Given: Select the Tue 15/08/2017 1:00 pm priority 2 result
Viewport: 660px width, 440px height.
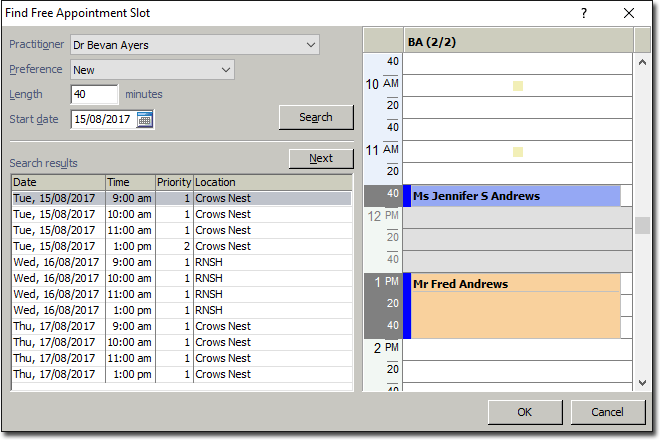Looking at the screenshot, I should [182, 246].
